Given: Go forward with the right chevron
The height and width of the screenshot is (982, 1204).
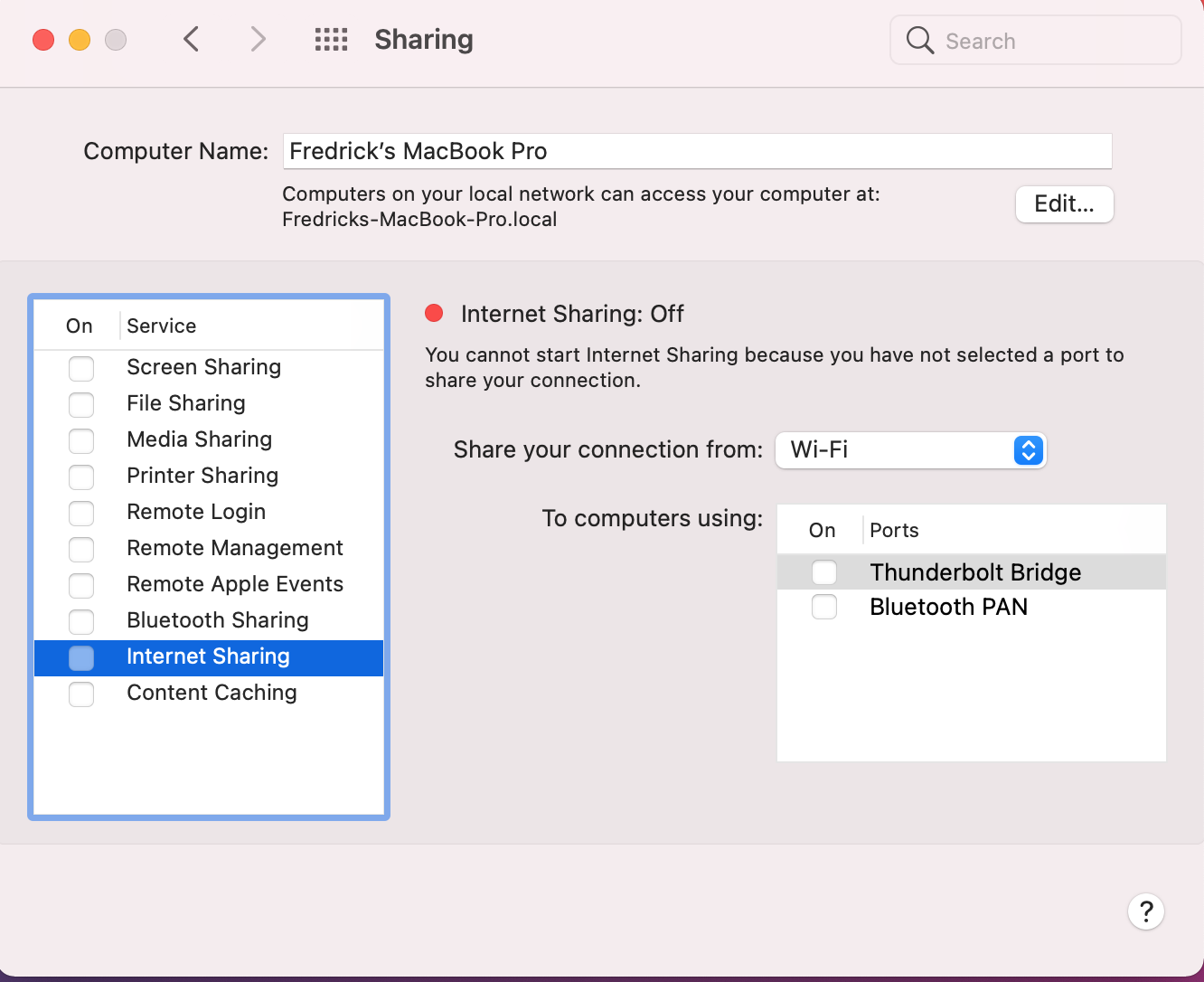Looking at the screenshot, I should [x=259, y=39].
